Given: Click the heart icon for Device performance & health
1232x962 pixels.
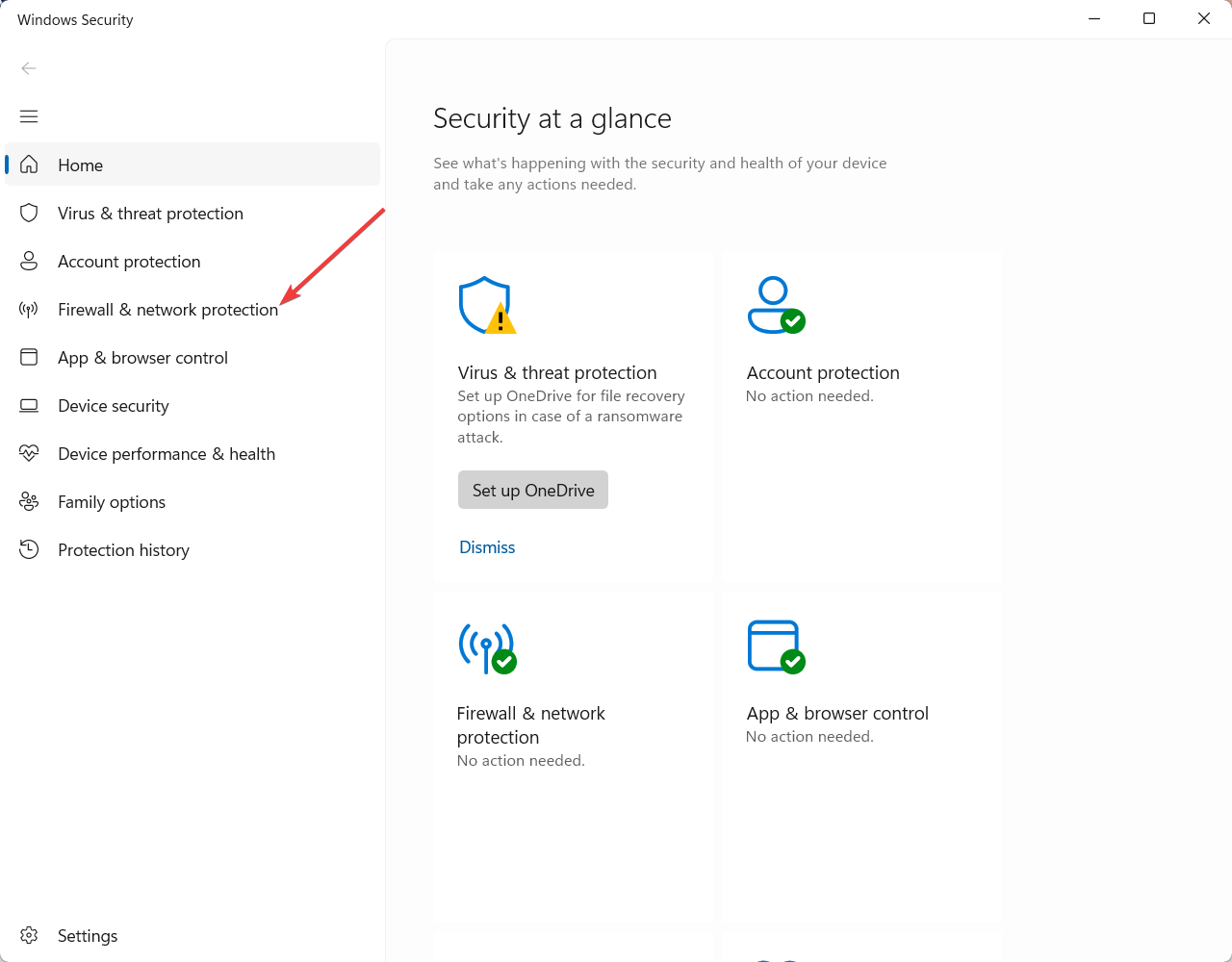Looking at the screenshot, I should [x=29, y=453].
